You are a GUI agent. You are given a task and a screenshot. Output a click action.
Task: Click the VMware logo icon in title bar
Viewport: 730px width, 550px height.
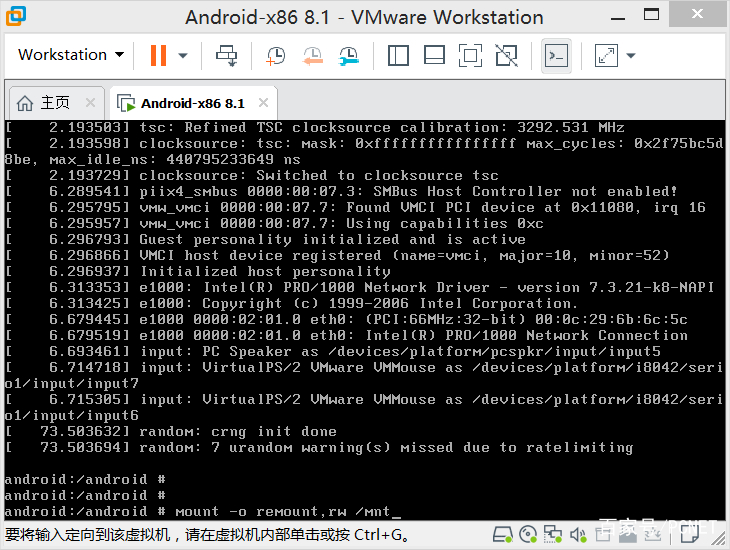[16, 16]
